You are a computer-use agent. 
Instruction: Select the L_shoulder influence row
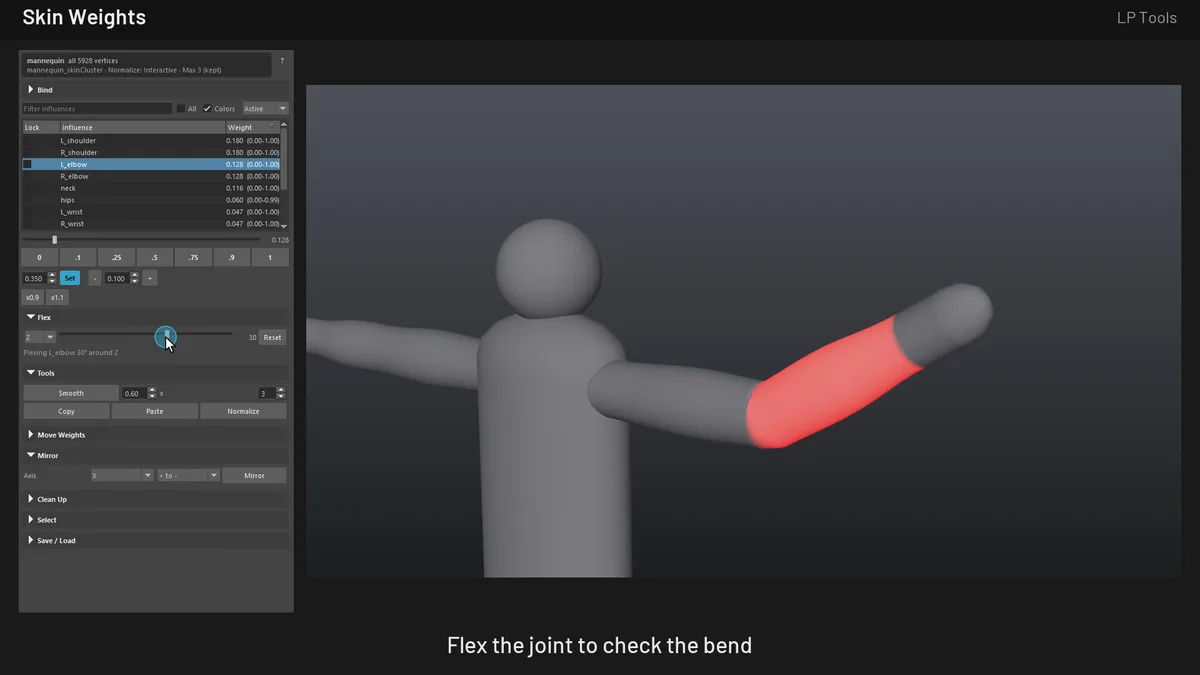point(151,141)
